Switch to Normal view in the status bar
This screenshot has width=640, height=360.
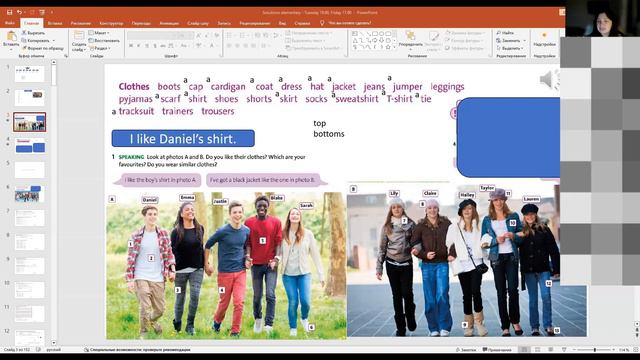tap(524, 350)
